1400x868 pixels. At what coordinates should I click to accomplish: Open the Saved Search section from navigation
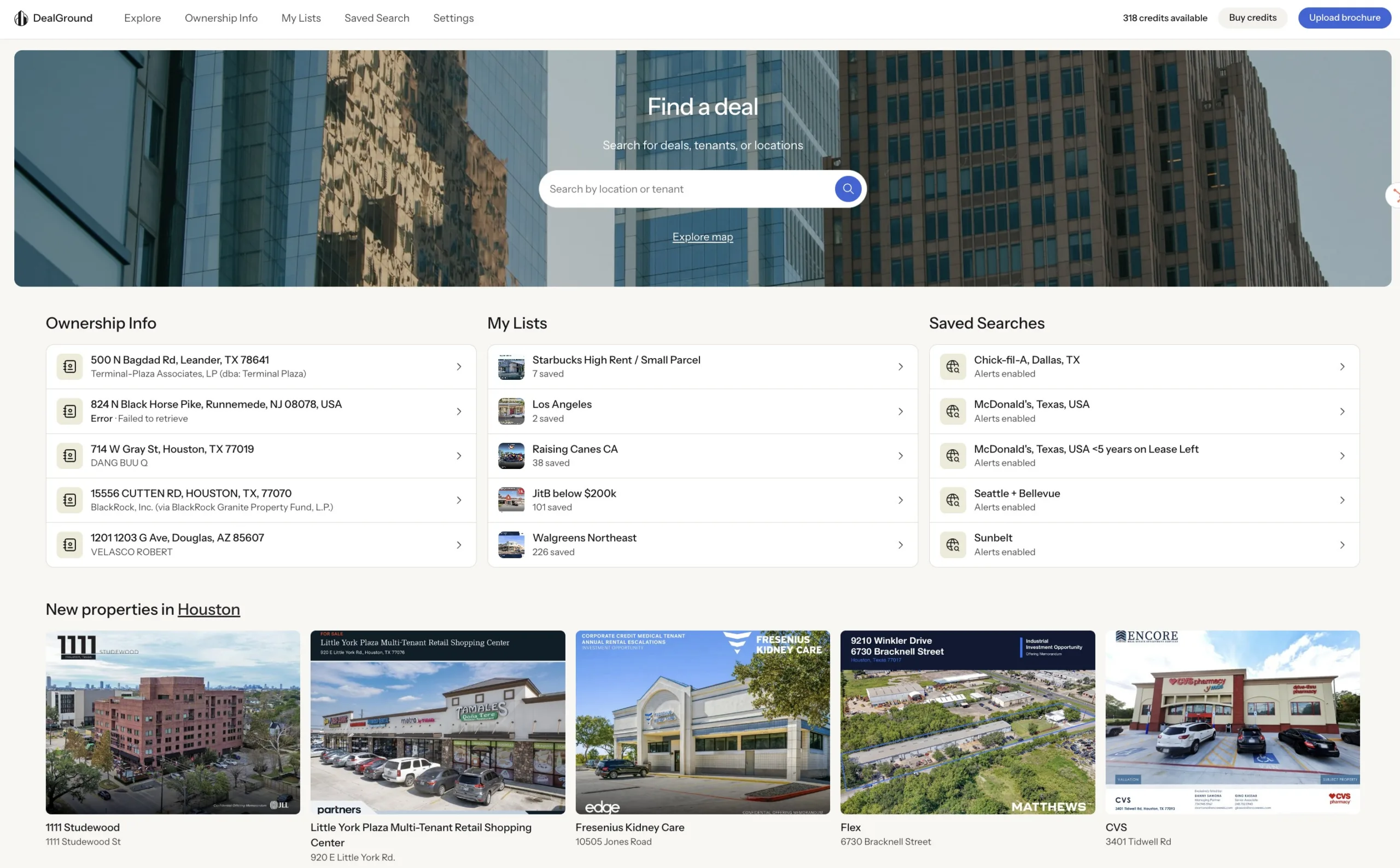377,18
